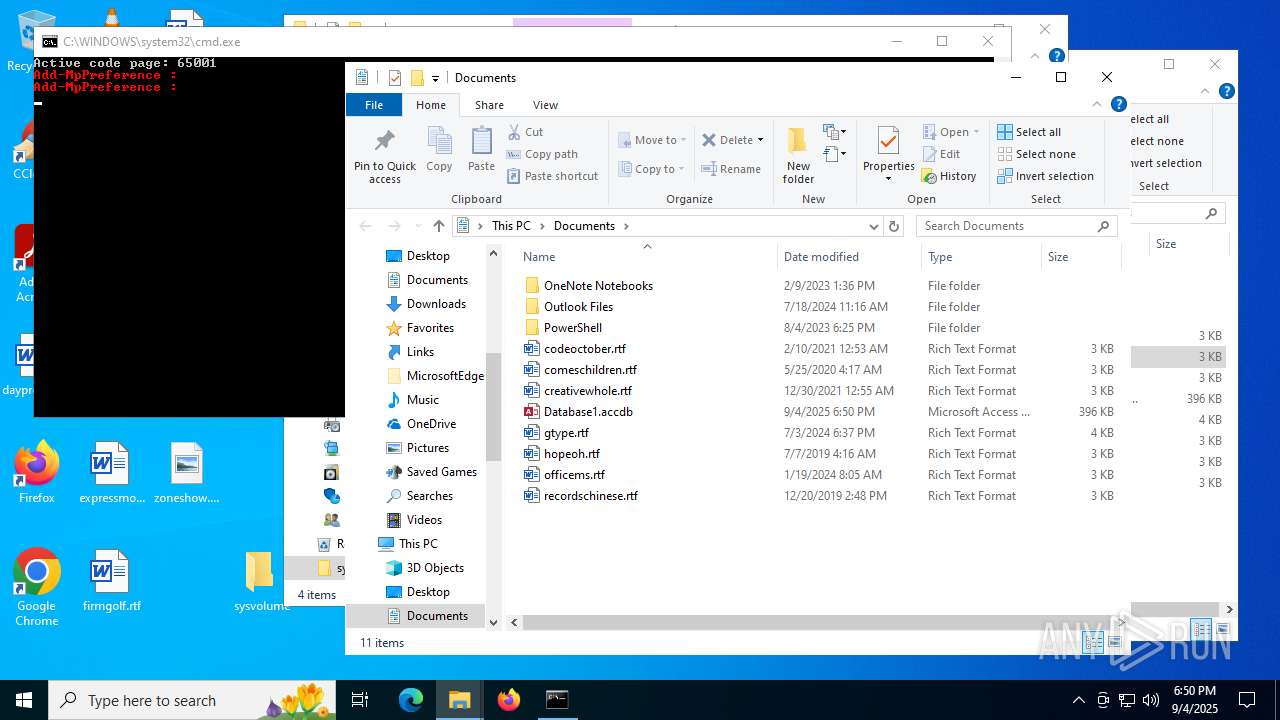Open Database1.accdb Access file
Image resolution: width=1280 pixels, height=720 pixels.
588,412
